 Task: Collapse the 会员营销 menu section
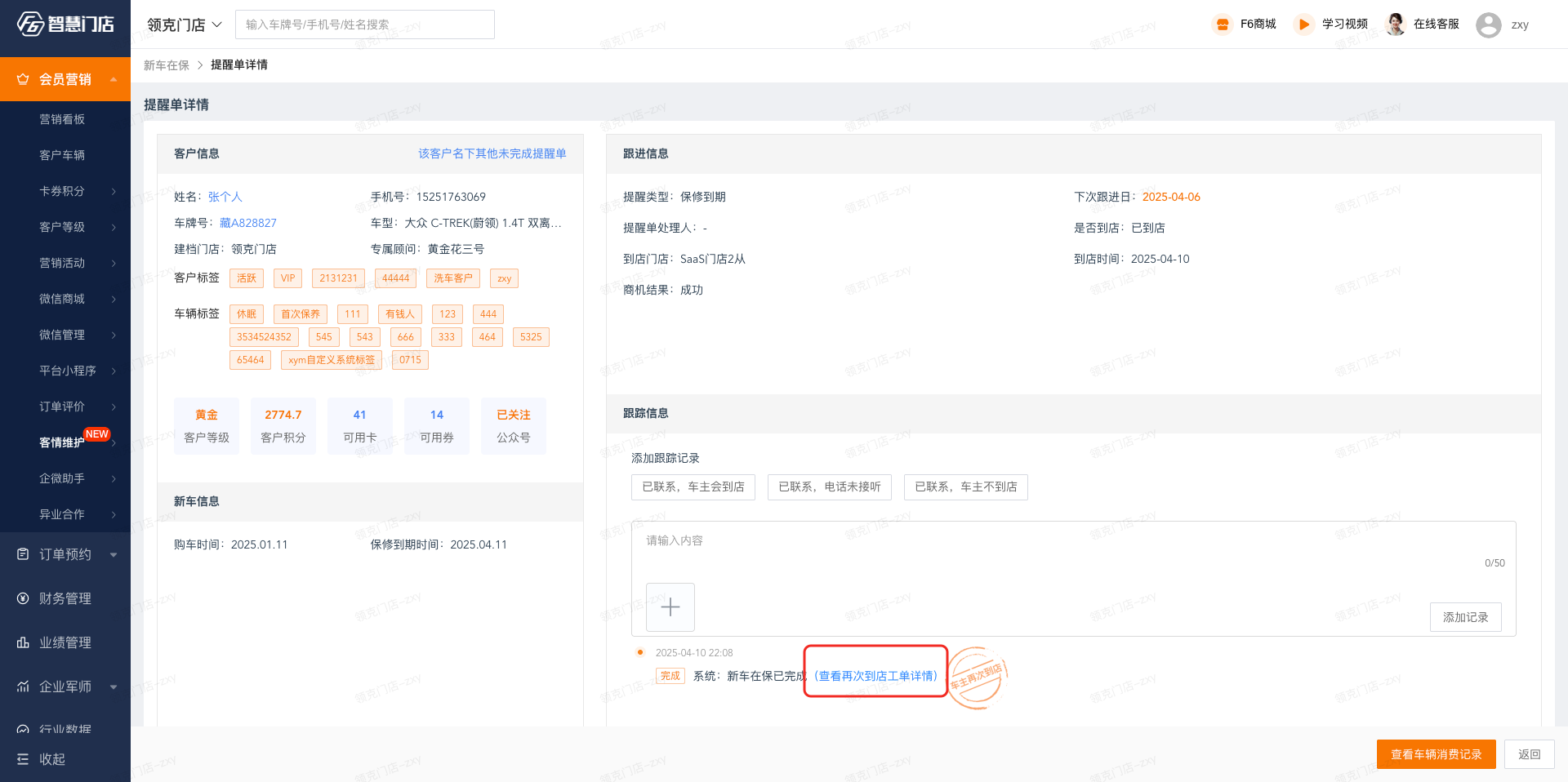(114, 79)
